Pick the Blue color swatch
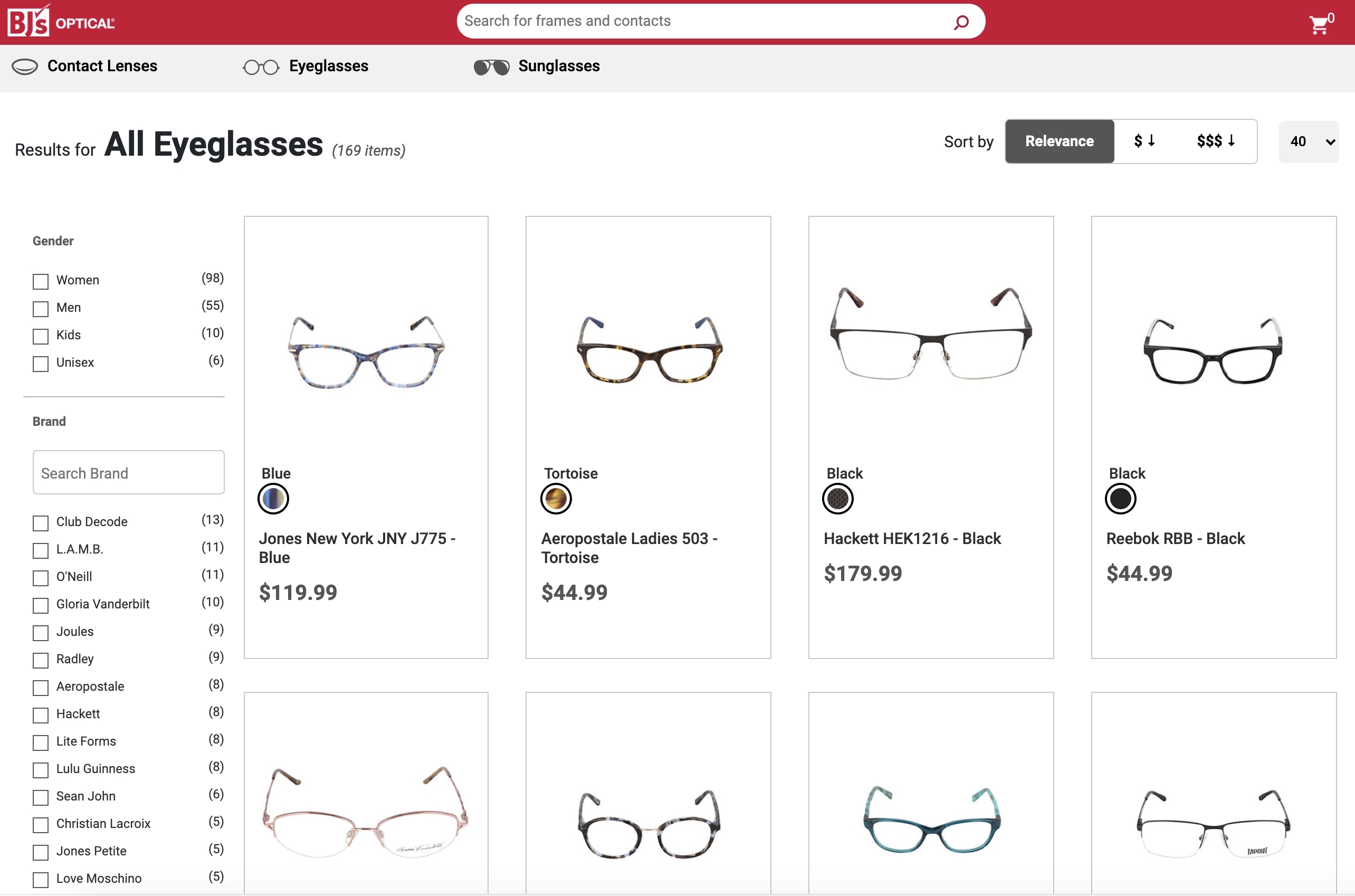The image size is (1355, 896). pos(274,499)
